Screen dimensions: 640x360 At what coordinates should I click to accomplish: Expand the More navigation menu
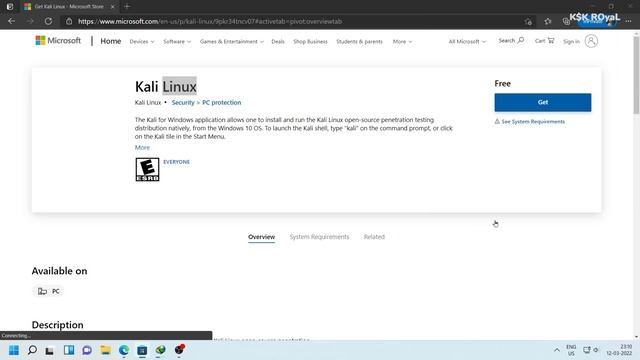[402, 42]
